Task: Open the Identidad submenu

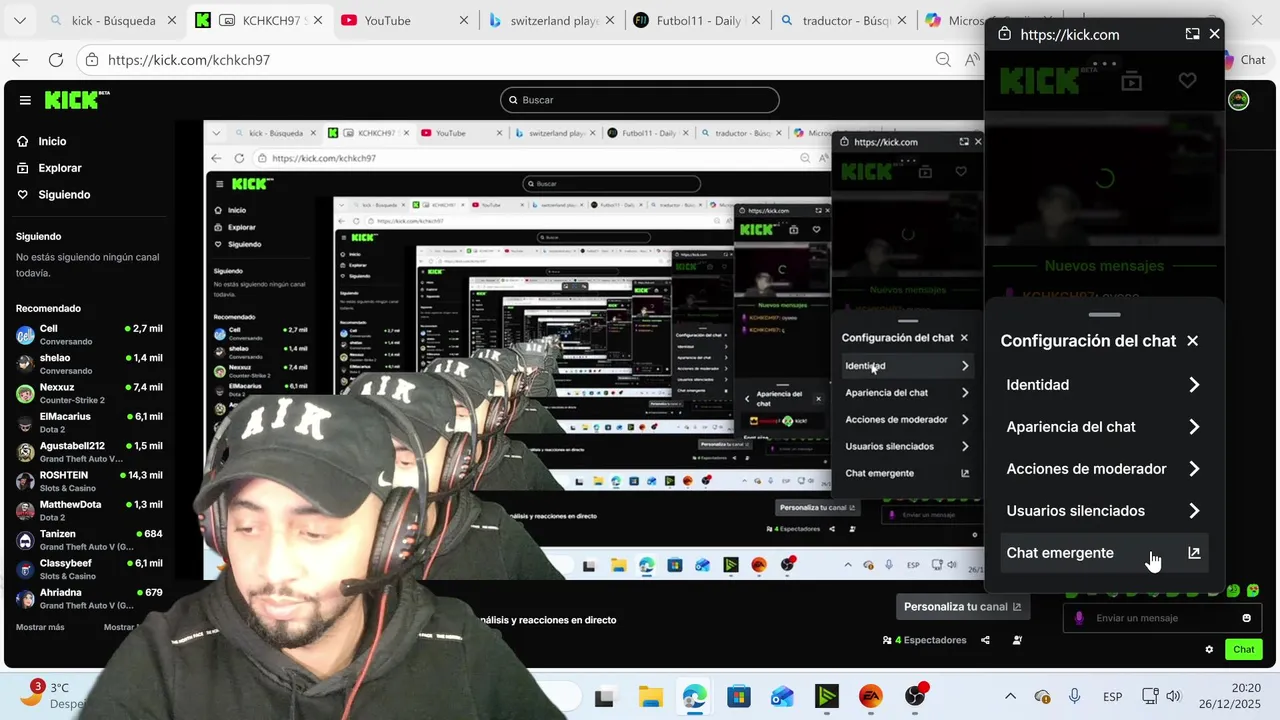Action: click(x=1103, y=385)
